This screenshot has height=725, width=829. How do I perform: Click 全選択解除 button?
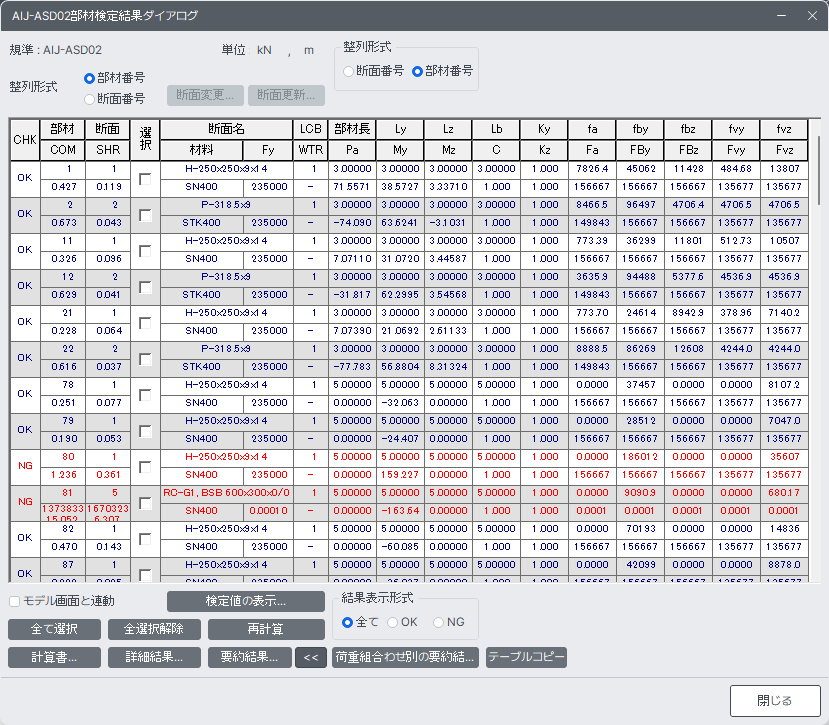[154, 629]
